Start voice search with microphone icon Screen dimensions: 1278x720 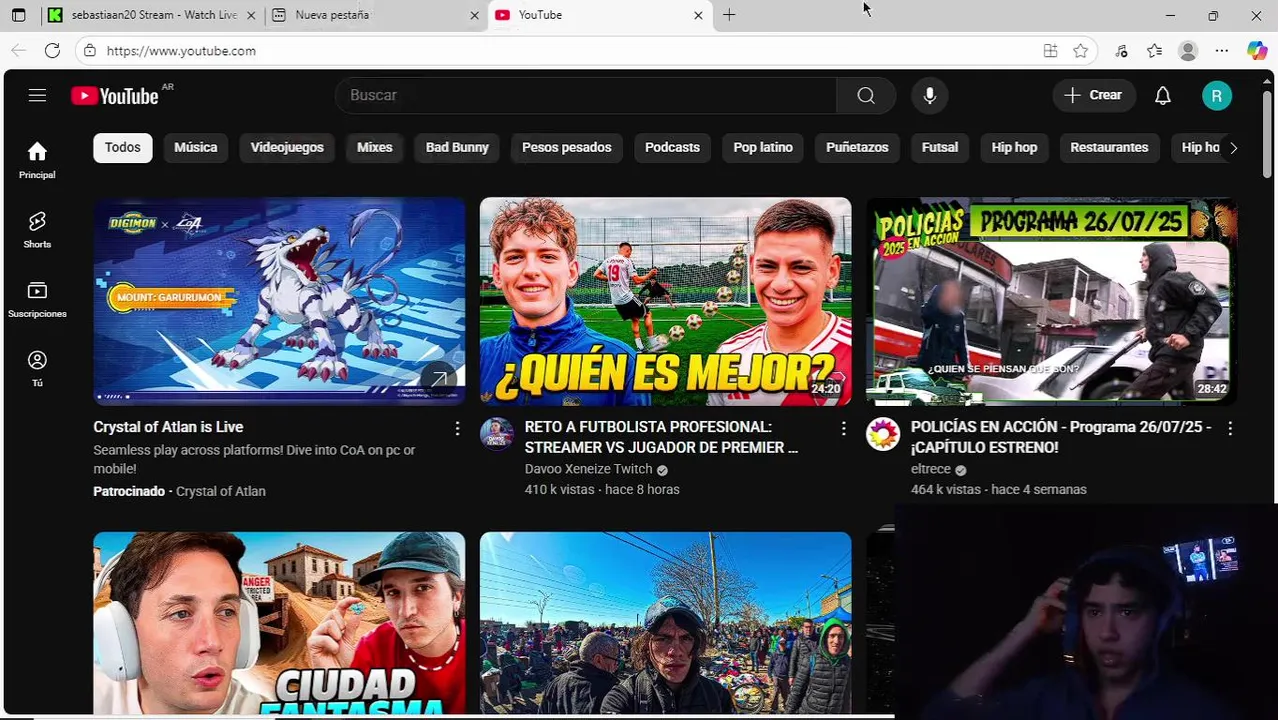[930, 95]
